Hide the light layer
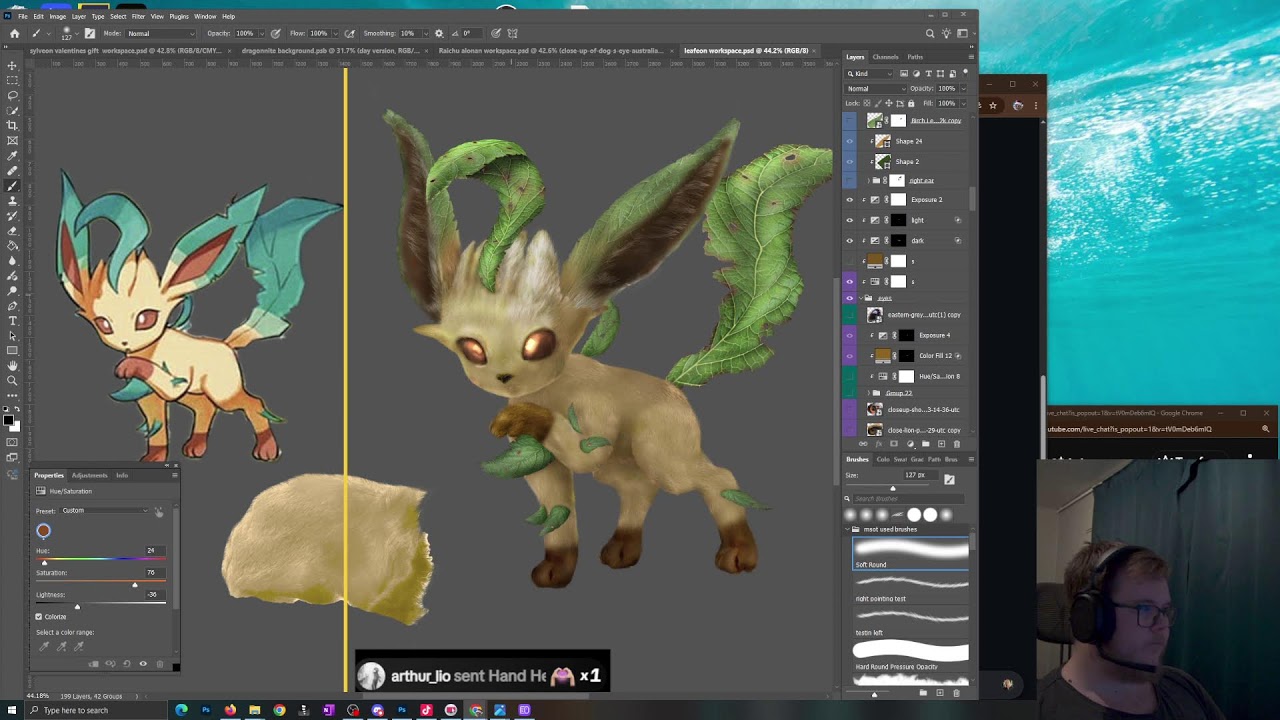 850,220
